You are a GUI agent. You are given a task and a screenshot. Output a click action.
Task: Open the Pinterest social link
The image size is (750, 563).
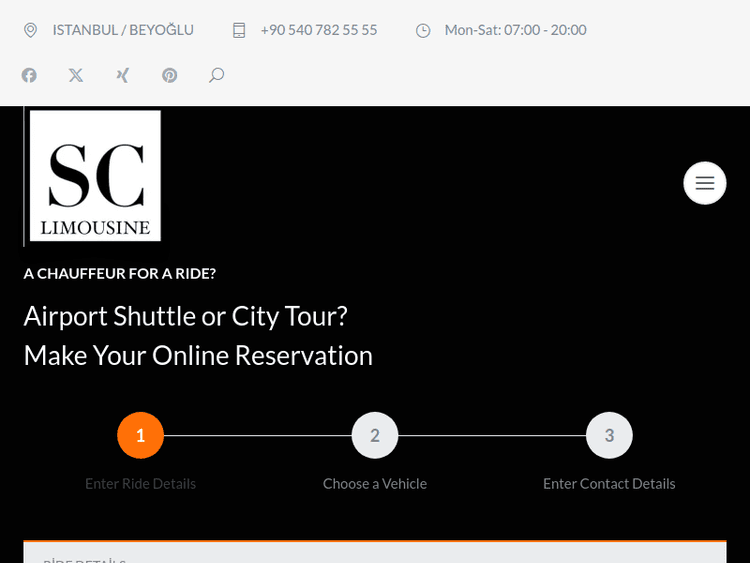[x=170, y=75]
